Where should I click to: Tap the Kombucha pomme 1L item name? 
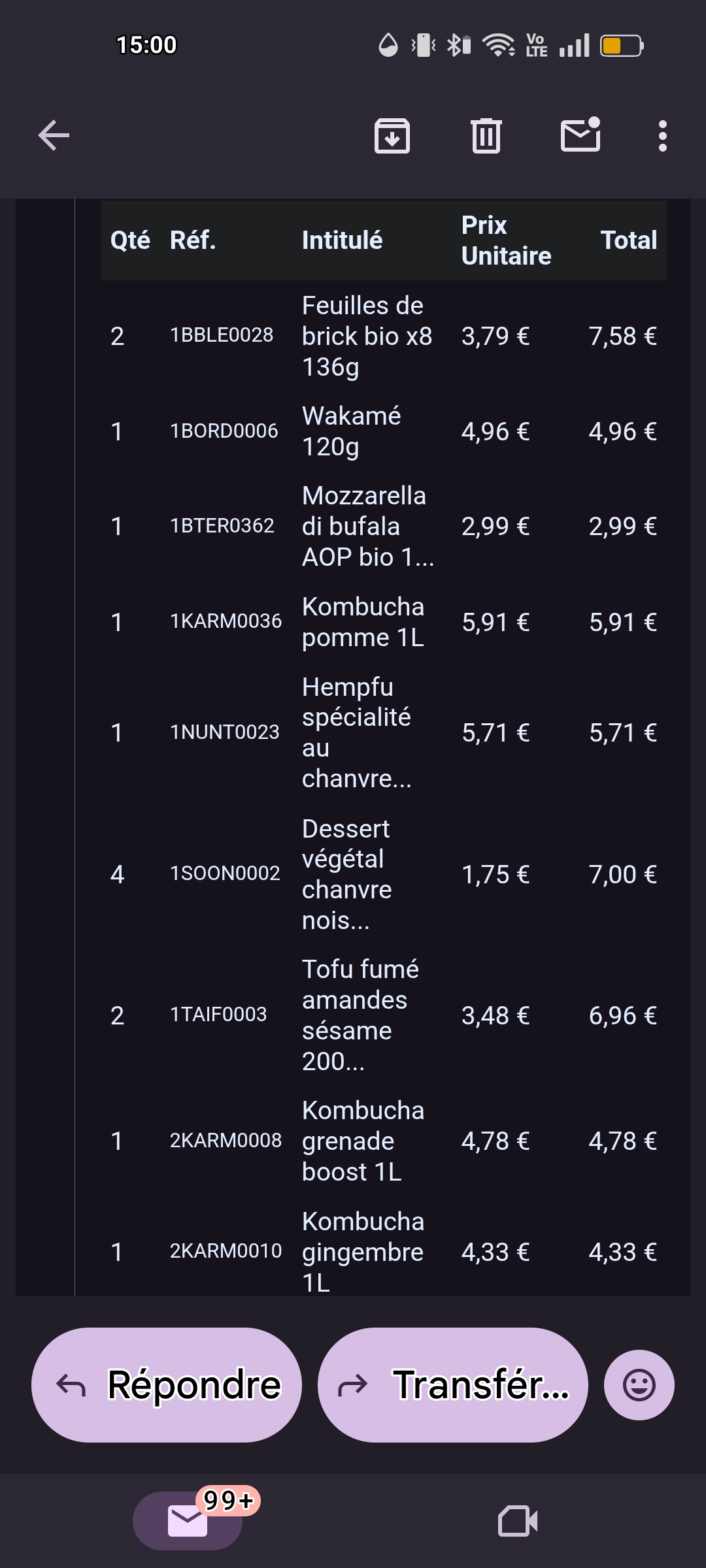pos(363,622)
